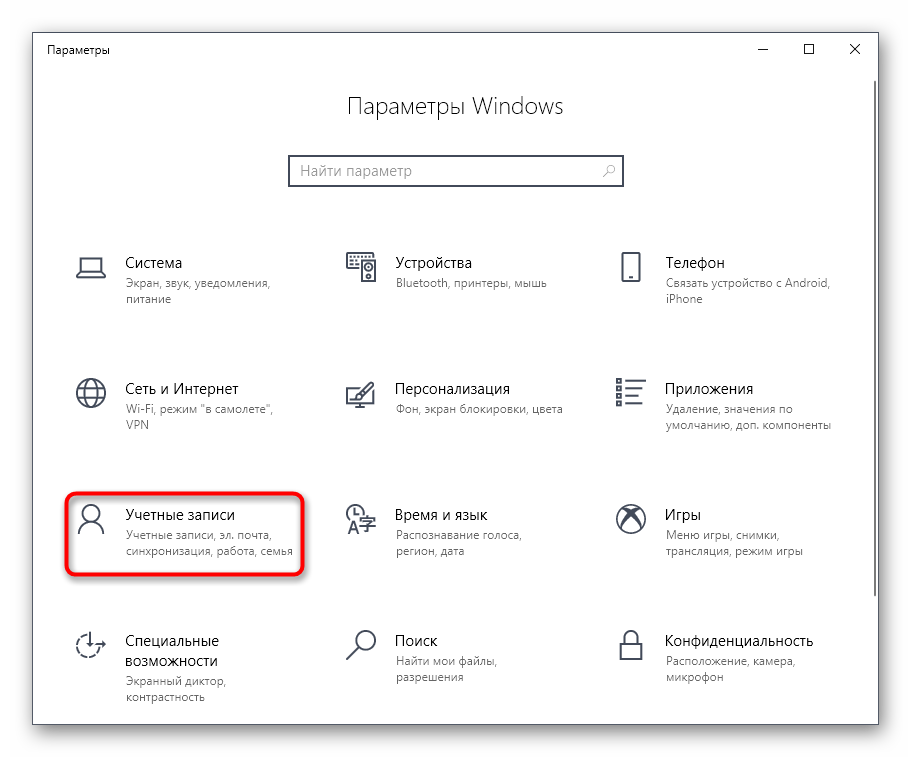Open the Телефон settings title
The height and width of the screenshot is (757, 911).
pyautogui.click(x=695, y=263)
